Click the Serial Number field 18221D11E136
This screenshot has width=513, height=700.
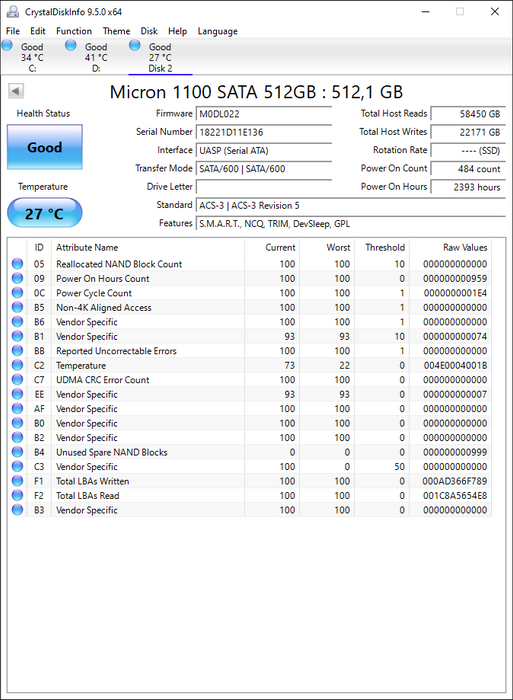click(x=264, y=132)
